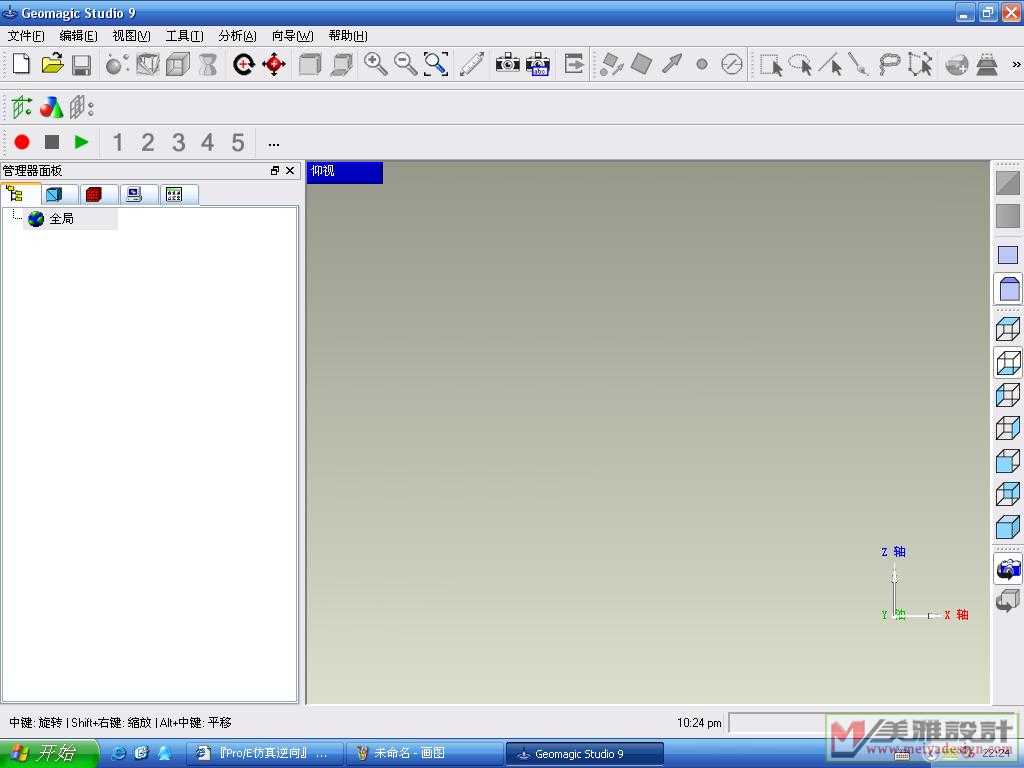
Task: Select the 全局 tree item
Action: point(61,219)
